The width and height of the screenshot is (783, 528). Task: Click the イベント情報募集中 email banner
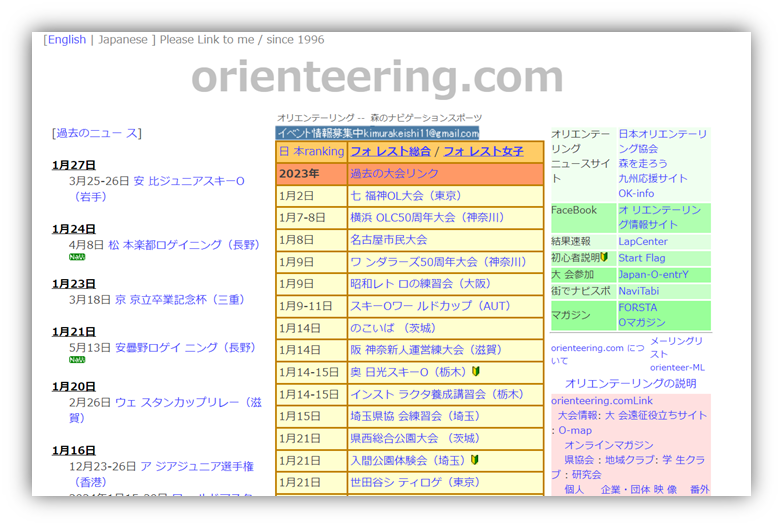click(x=377, y=133)
